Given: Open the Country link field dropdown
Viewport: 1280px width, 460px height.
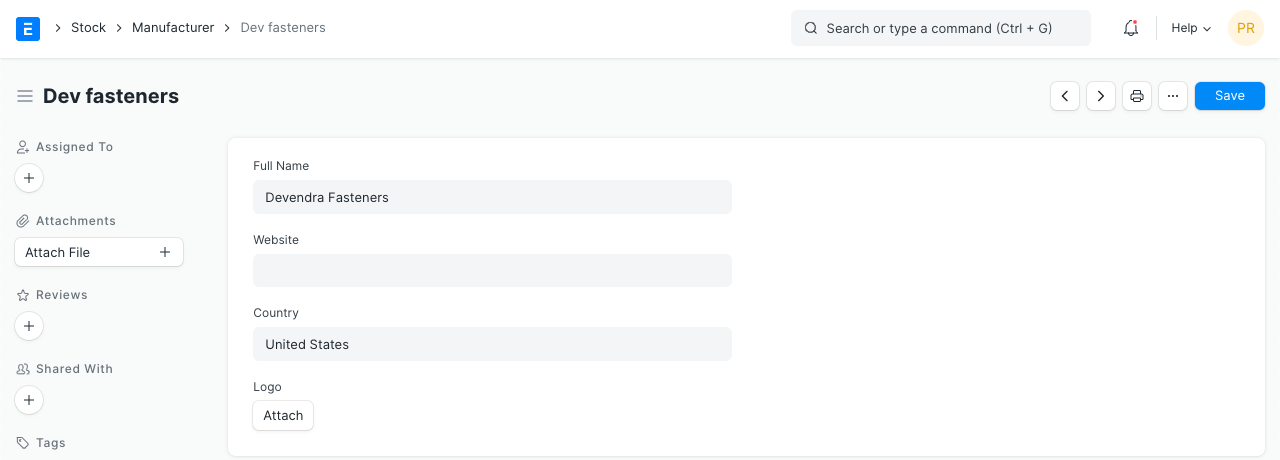Looking at the screenshot, I should (x=492, y=344).
